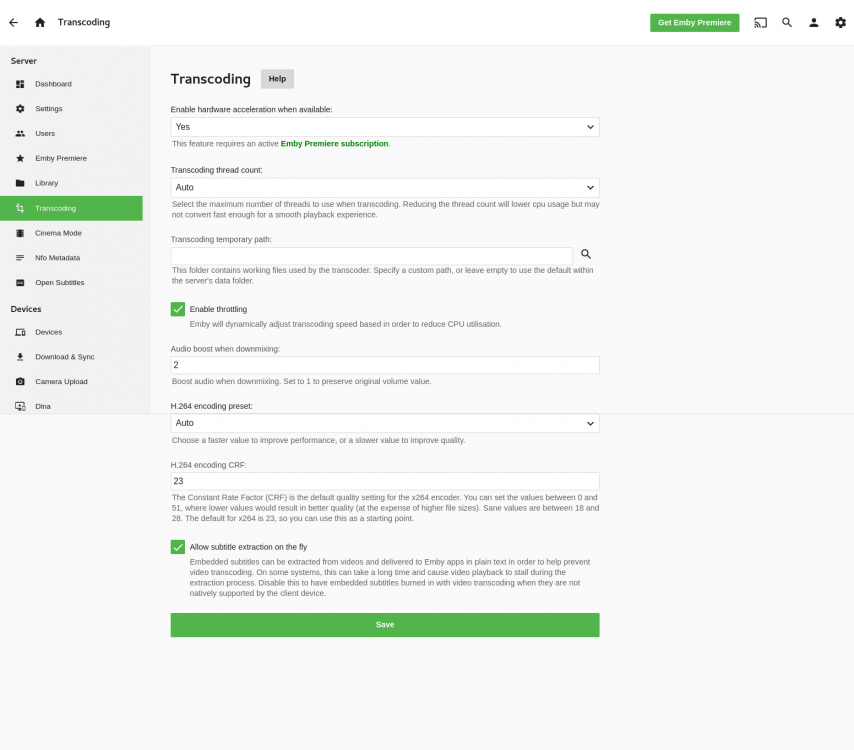The image size is (854, 750).
Task: Click the search magnifier in header
Action: click(x=787, y=22)
